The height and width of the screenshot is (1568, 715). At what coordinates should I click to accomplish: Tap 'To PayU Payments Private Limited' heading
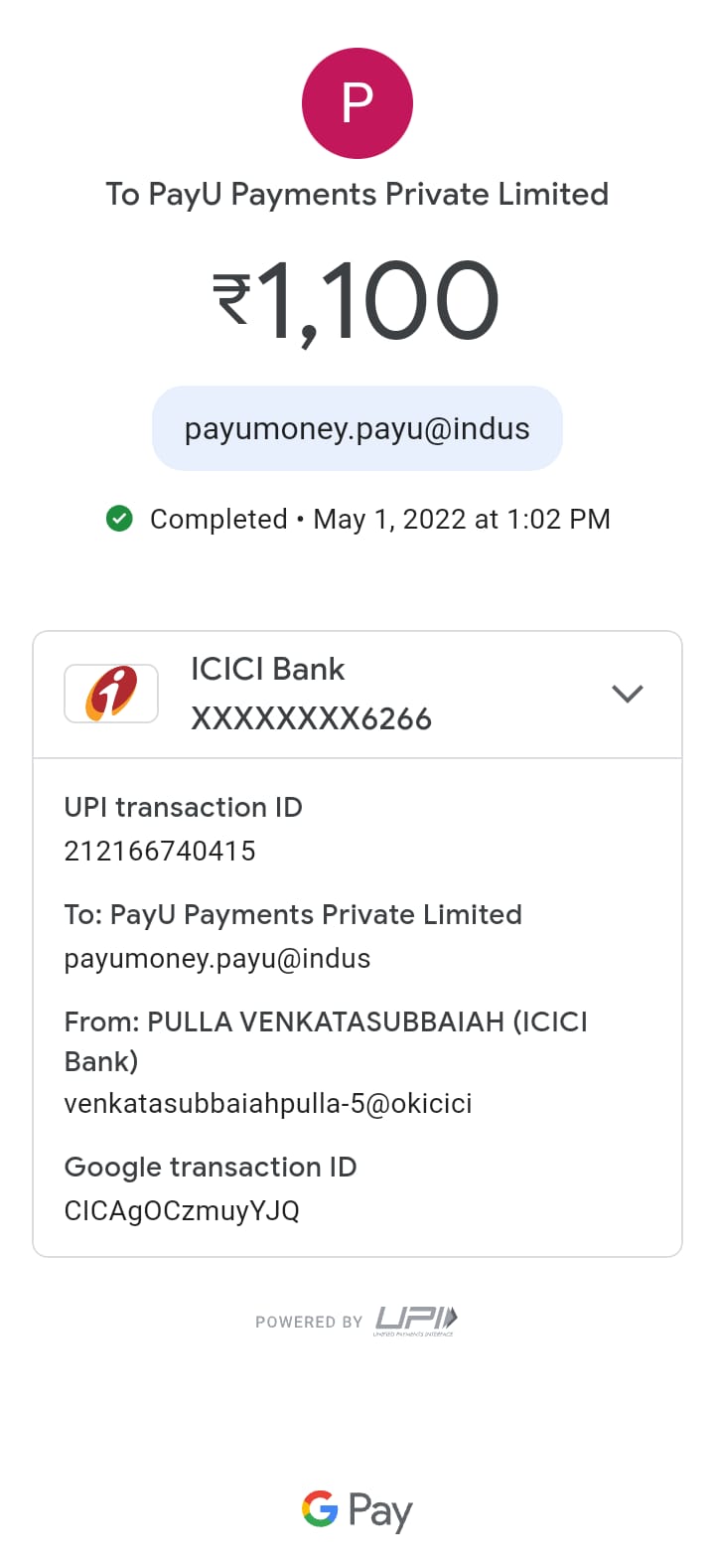point(357,194)
